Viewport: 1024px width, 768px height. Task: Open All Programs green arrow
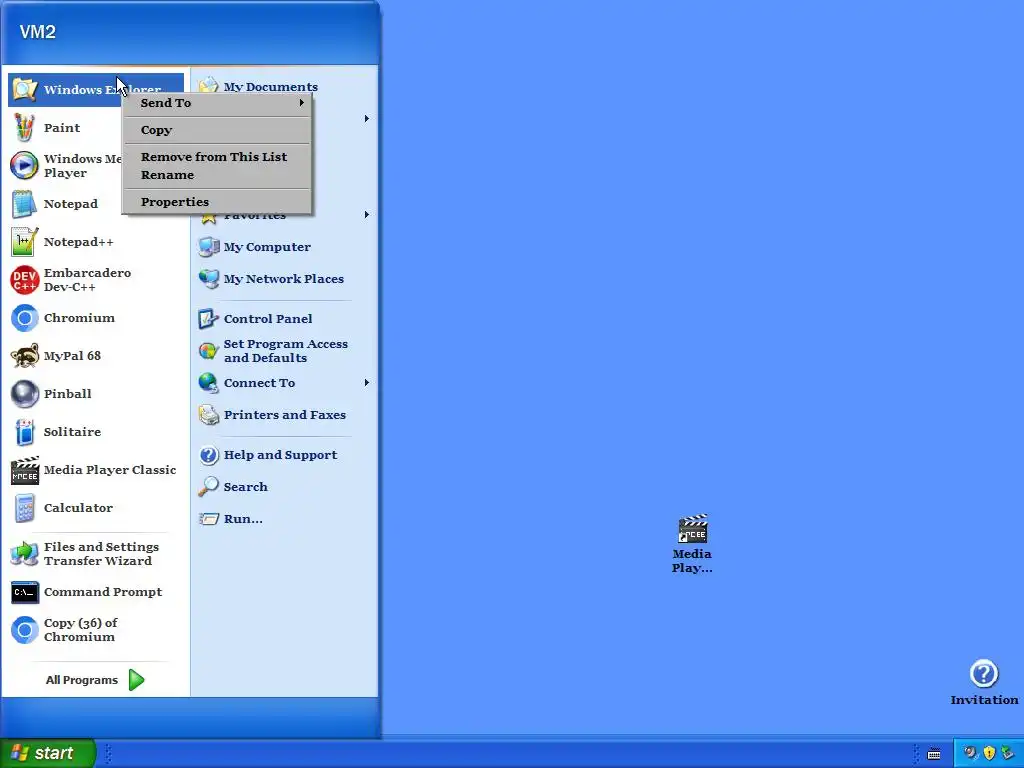point(136,680)
